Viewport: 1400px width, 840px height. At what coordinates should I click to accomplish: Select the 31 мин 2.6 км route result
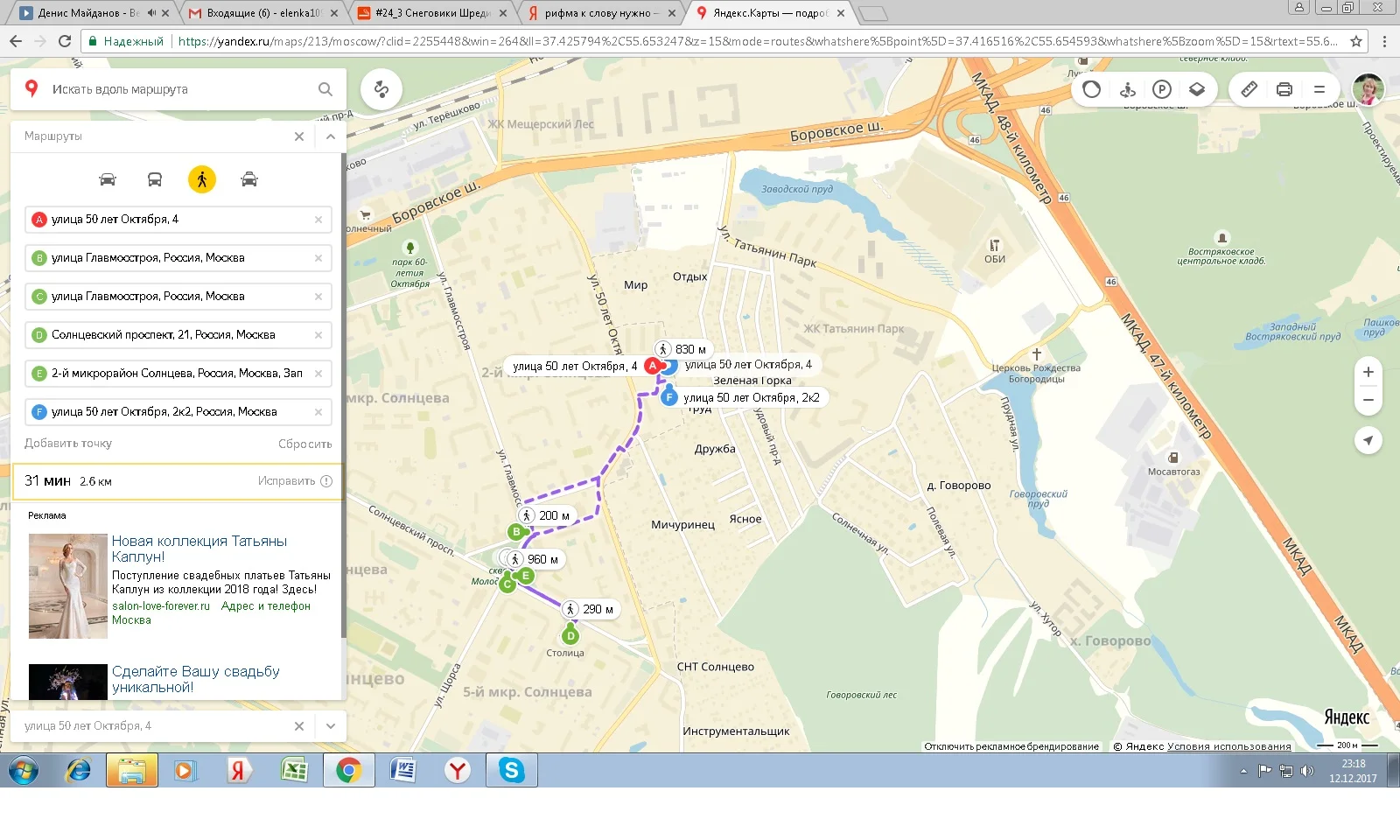coord(178,481)
